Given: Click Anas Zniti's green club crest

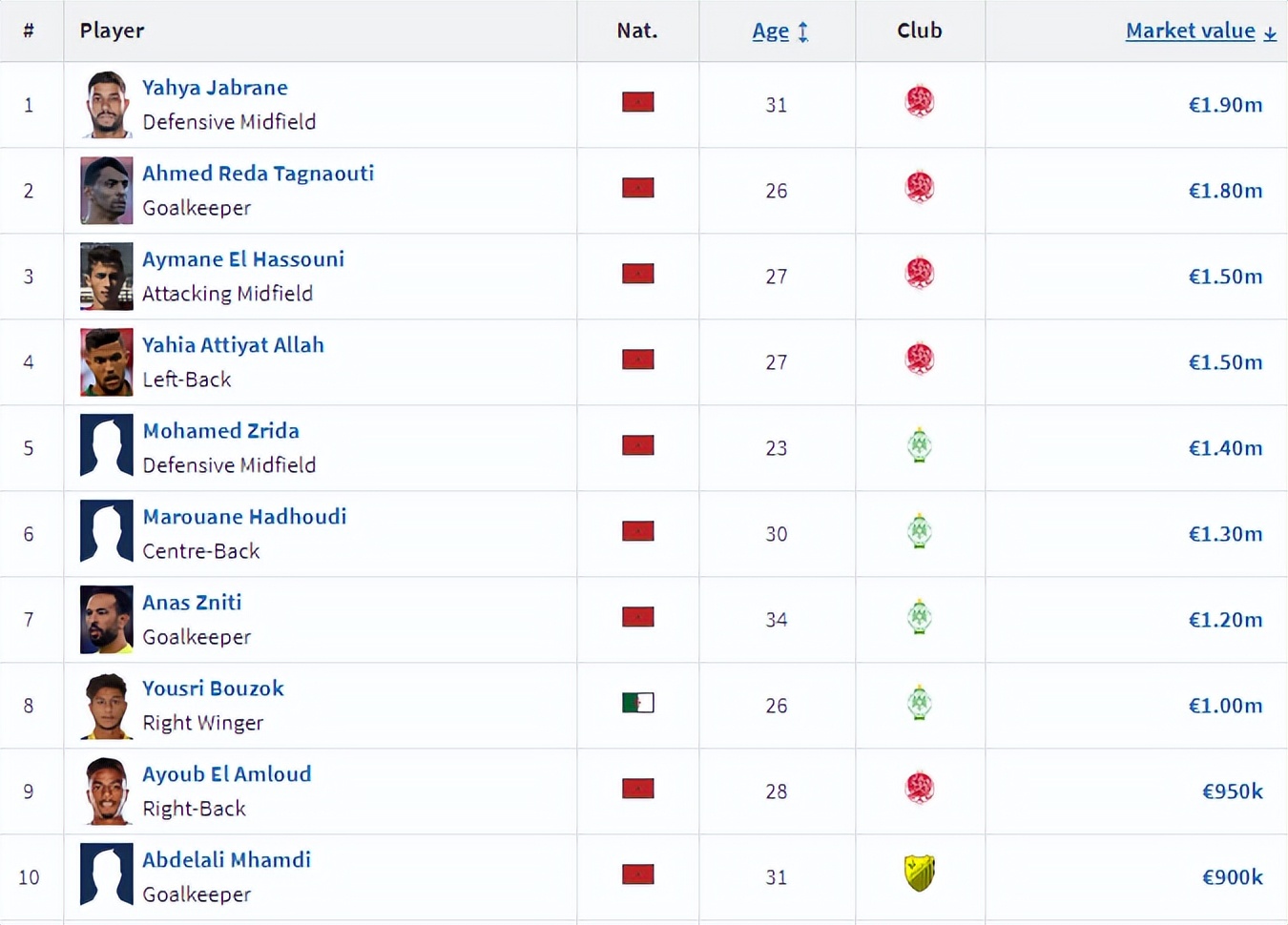Looking at the screenshot, I should (x=919, y=617).
